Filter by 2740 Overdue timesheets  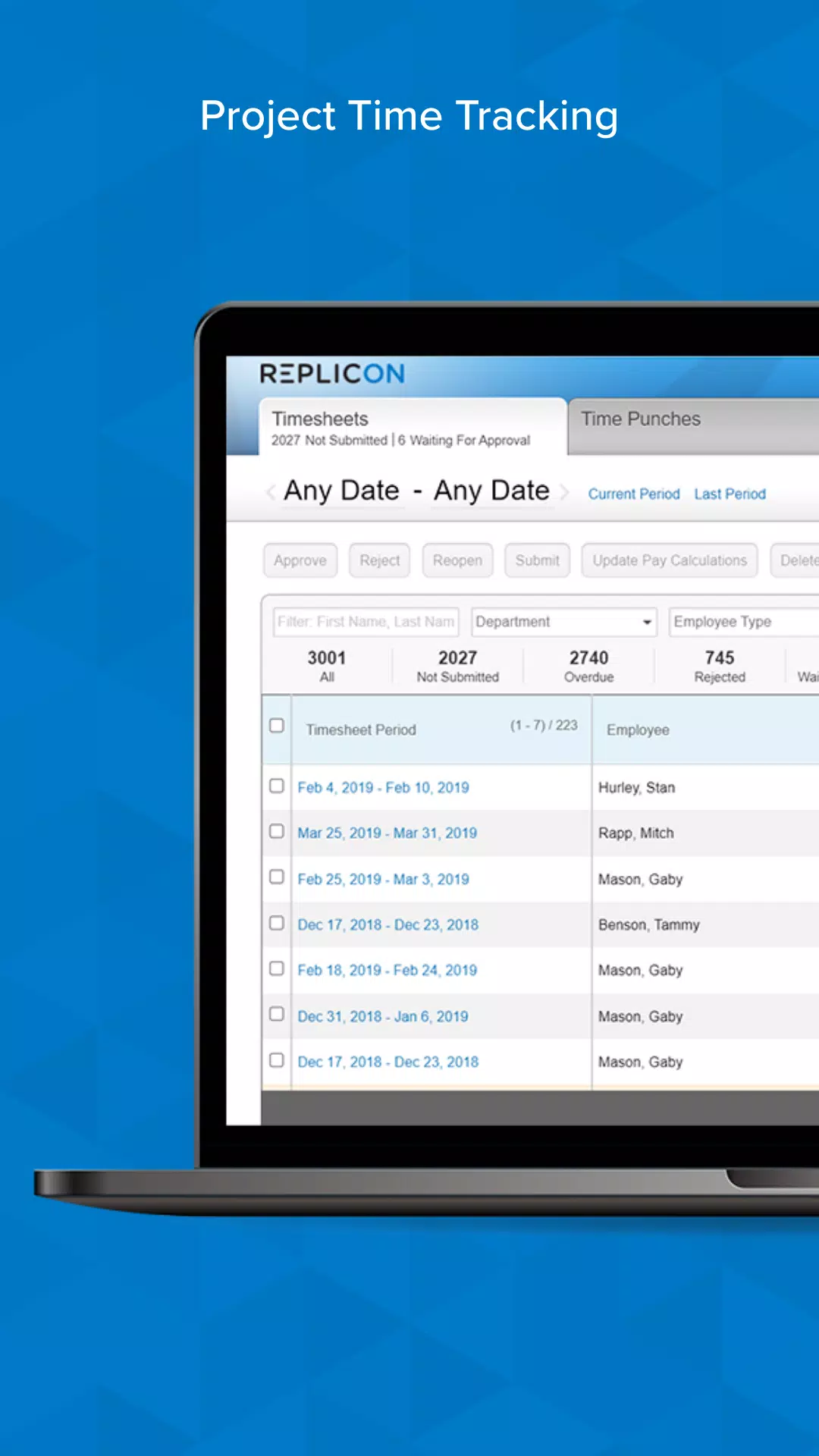[588, 666]
